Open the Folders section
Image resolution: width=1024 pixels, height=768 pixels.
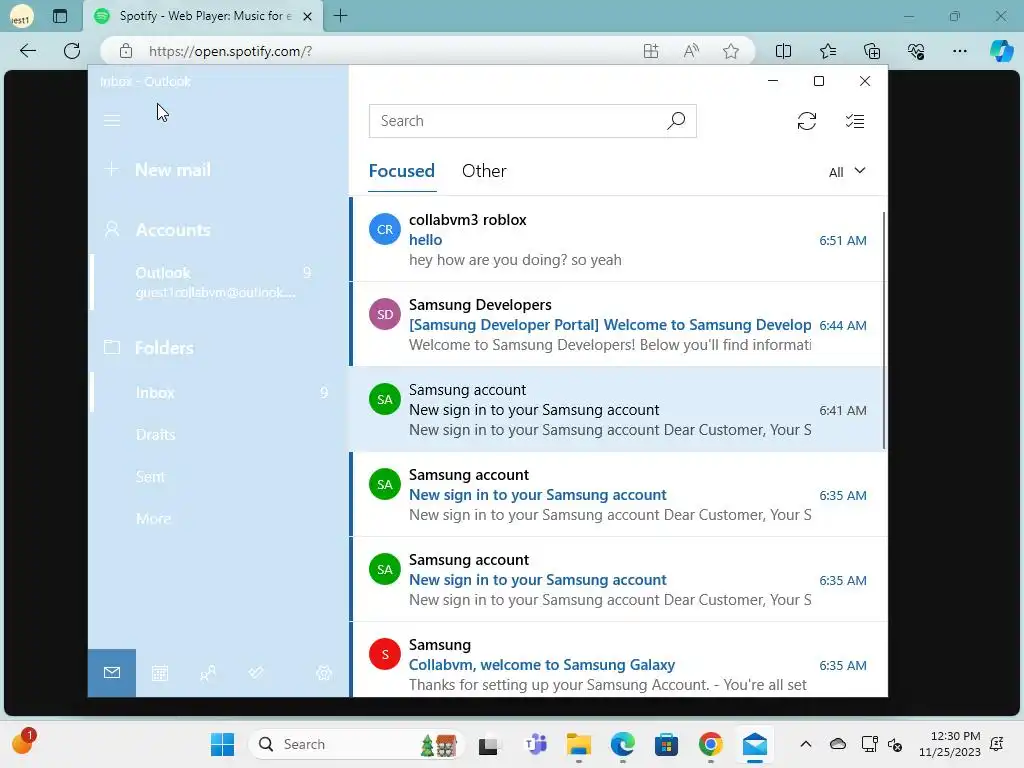[163, 347]
